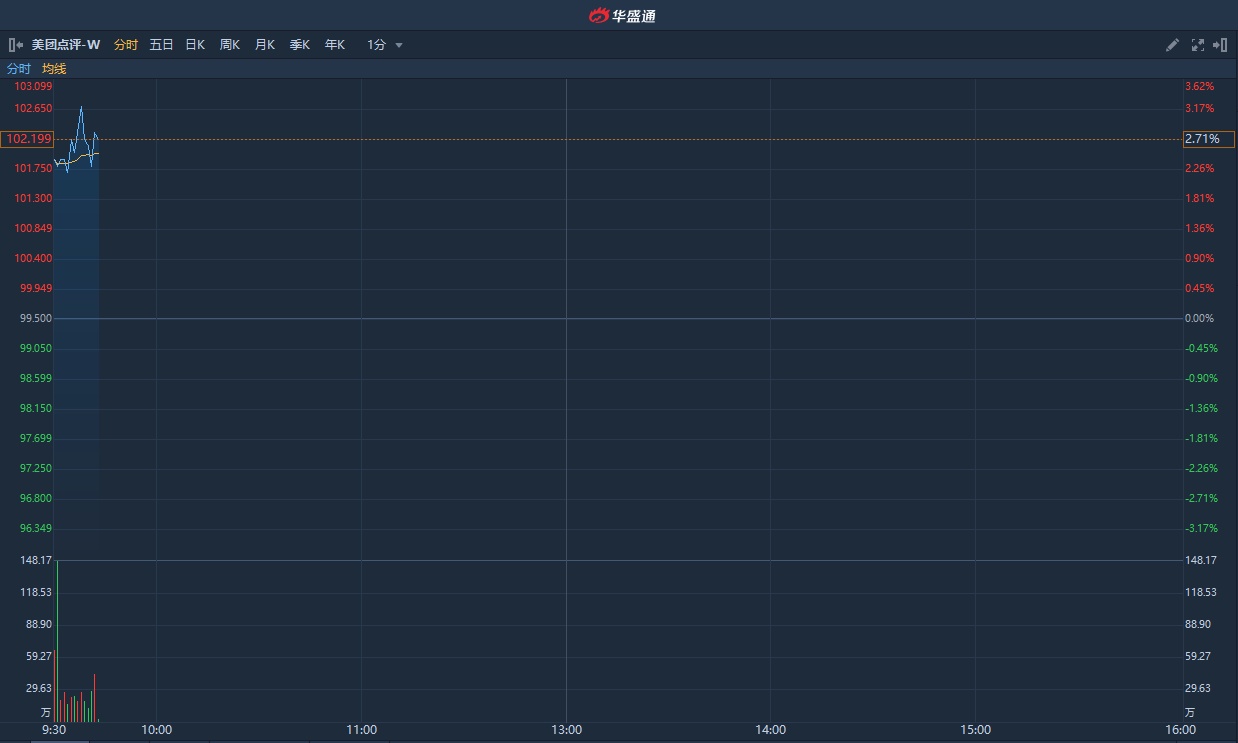Click the -1.81% percent axis label
This screenshot has height=743, width=1238.
coord(1201,438)
